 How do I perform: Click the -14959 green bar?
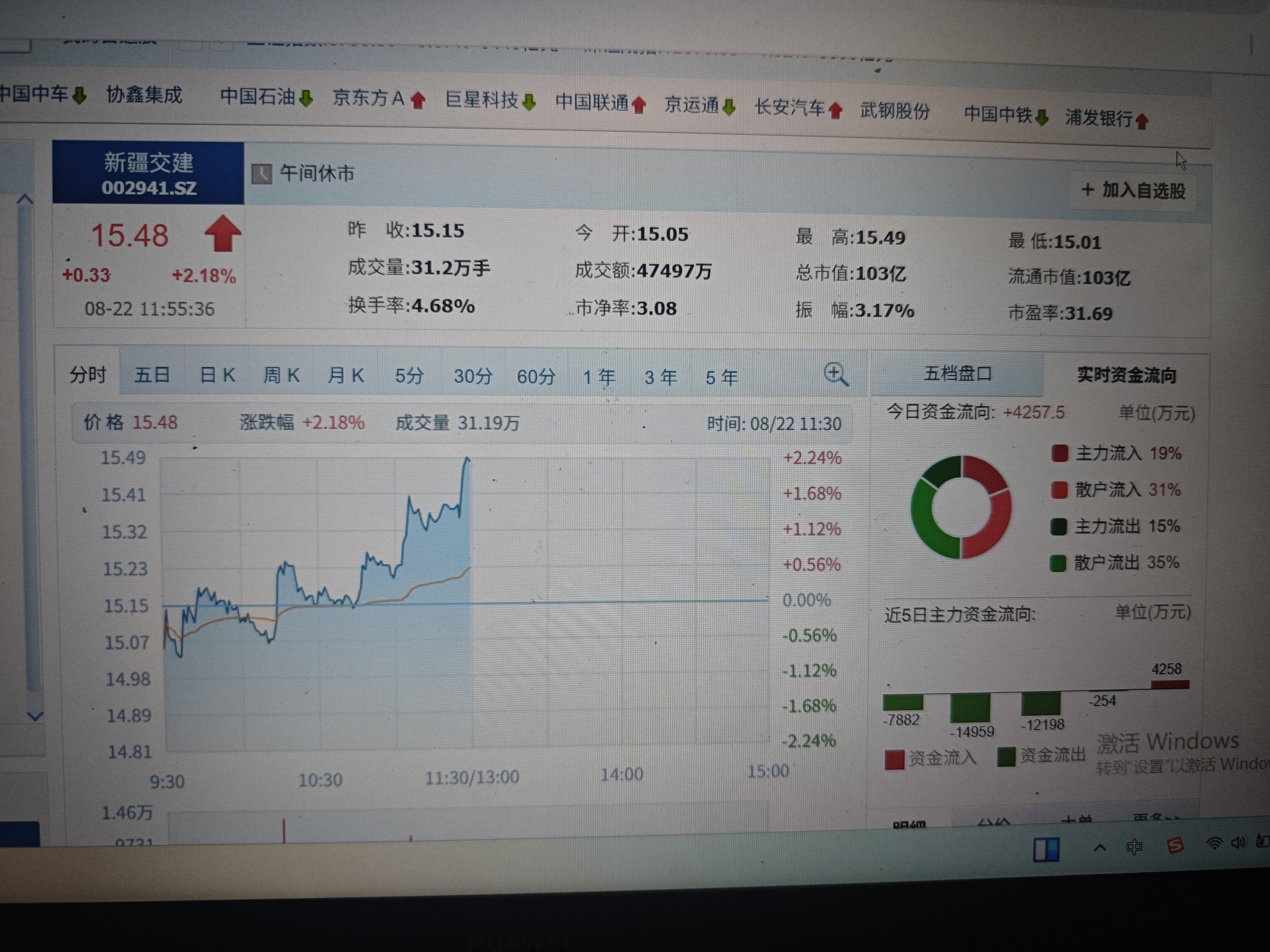pyautogui.click(x=970, y=708)
